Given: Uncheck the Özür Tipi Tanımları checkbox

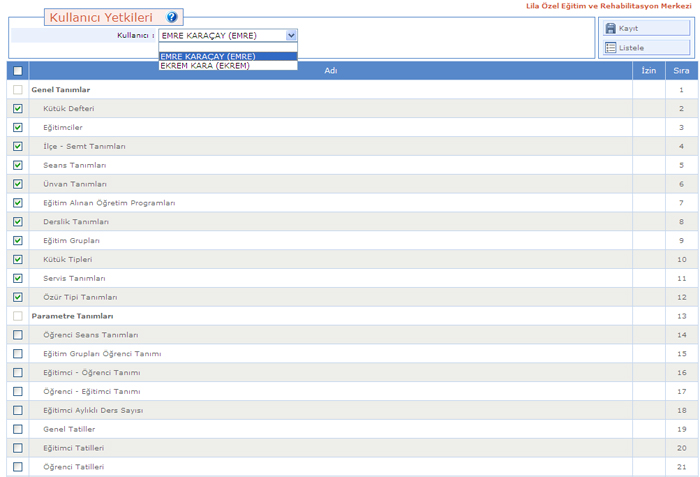Looking at the screenshot, I should pos(18,297).
